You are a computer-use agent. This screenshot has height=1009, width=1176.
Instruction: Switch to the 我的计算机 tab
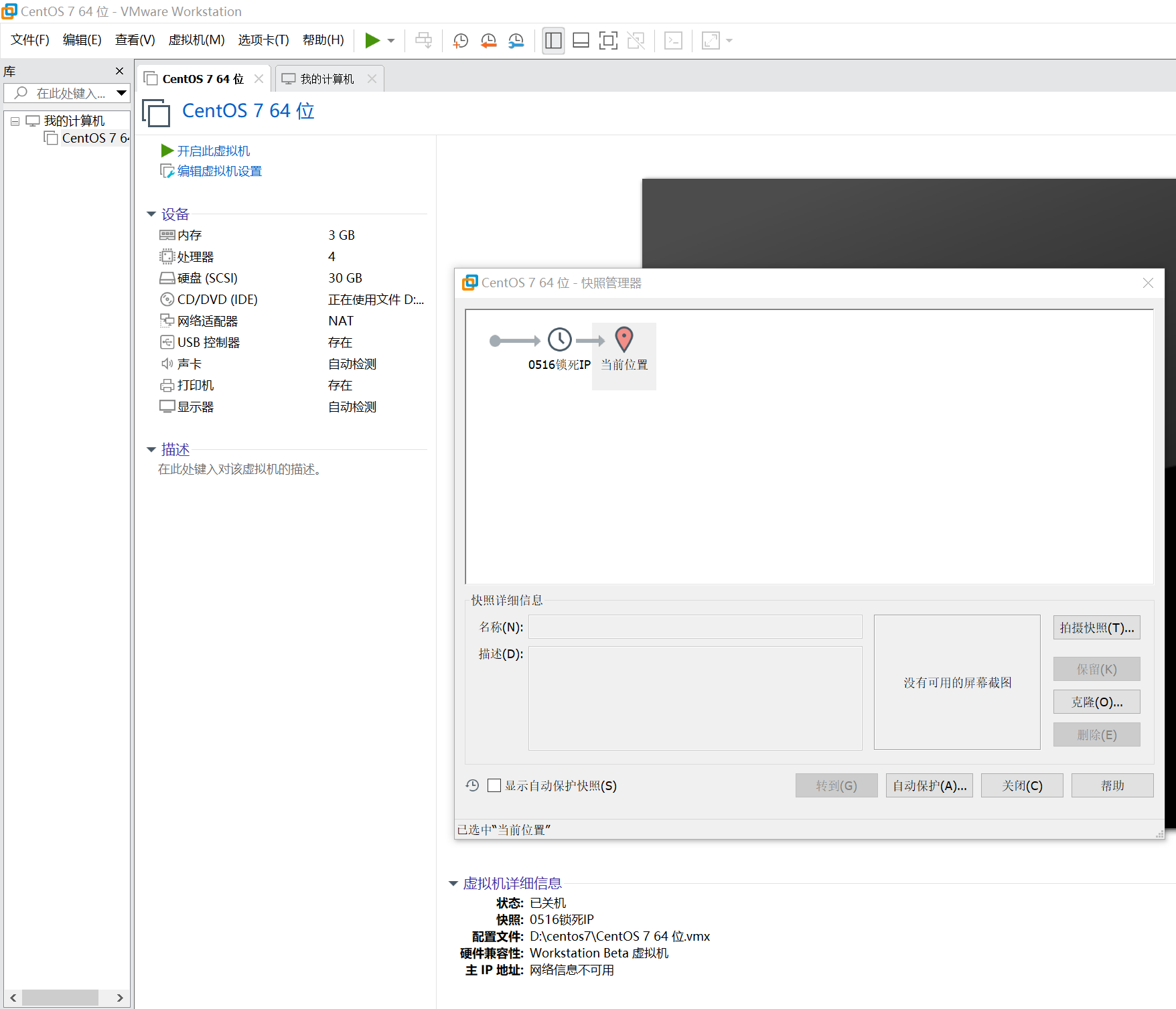327,79
